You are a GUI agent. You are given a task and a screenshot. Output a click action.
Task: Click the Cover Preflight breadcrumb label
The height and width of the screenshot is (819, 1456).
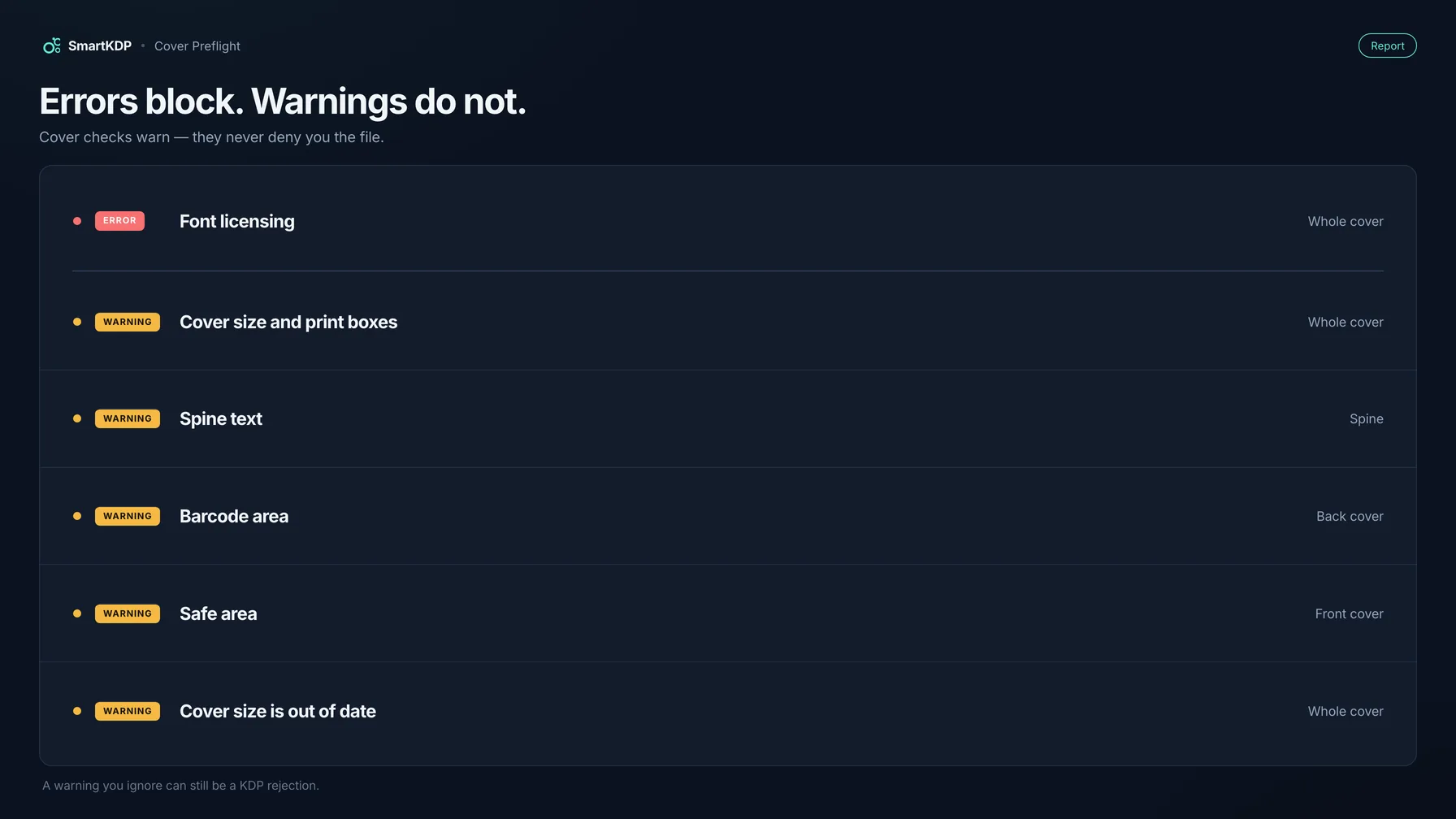(197, 46)
